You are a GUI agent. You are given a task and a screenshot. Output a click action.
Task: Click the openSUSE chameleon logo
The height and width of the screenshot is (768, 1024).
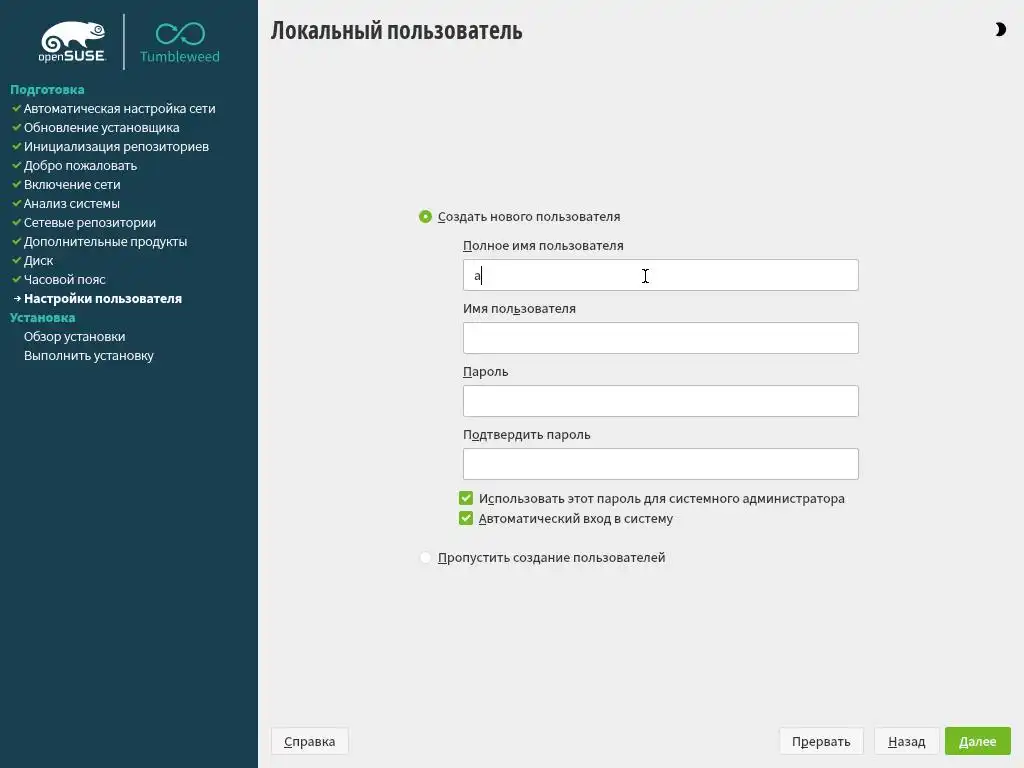[73, 42]
